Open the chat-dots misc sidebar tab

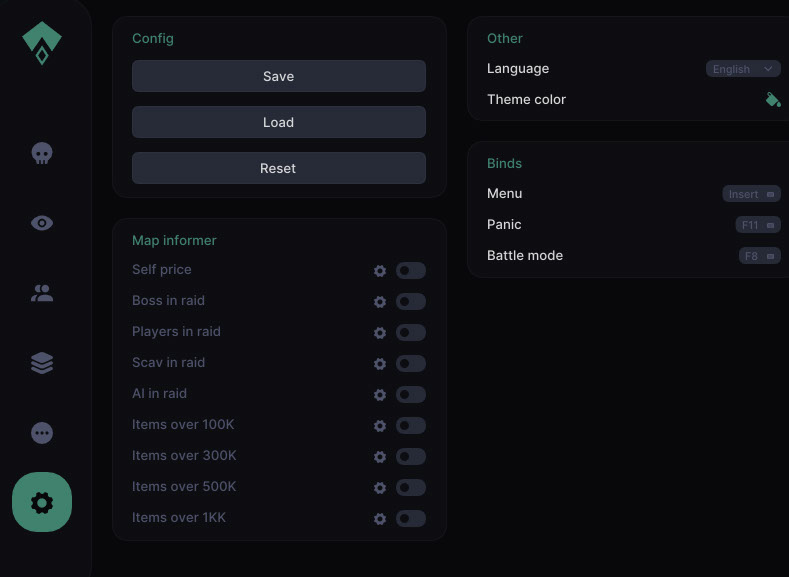coord(42,433)
